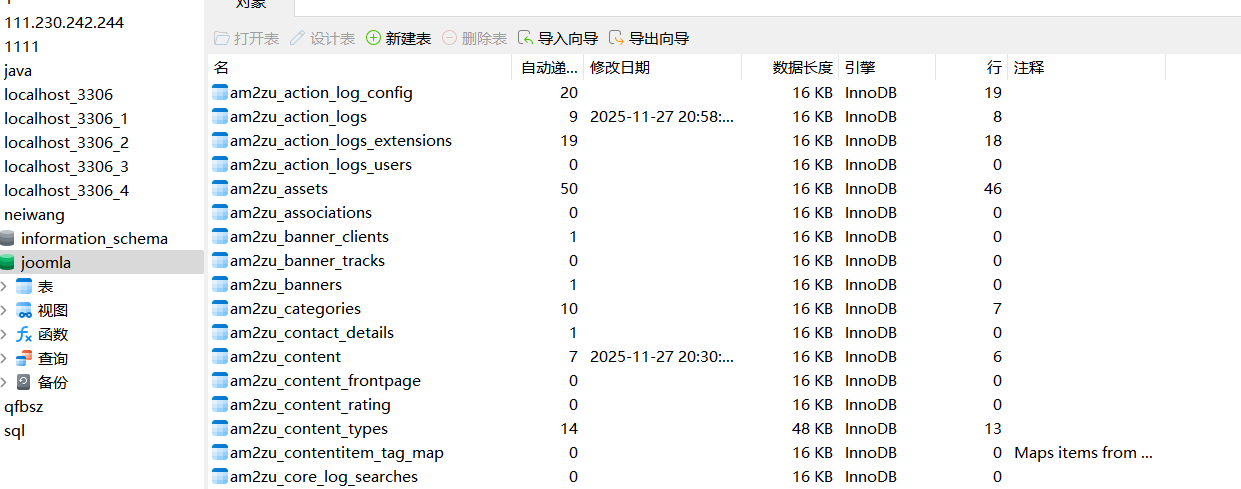Click the Backup (备份) node icon

24,383
